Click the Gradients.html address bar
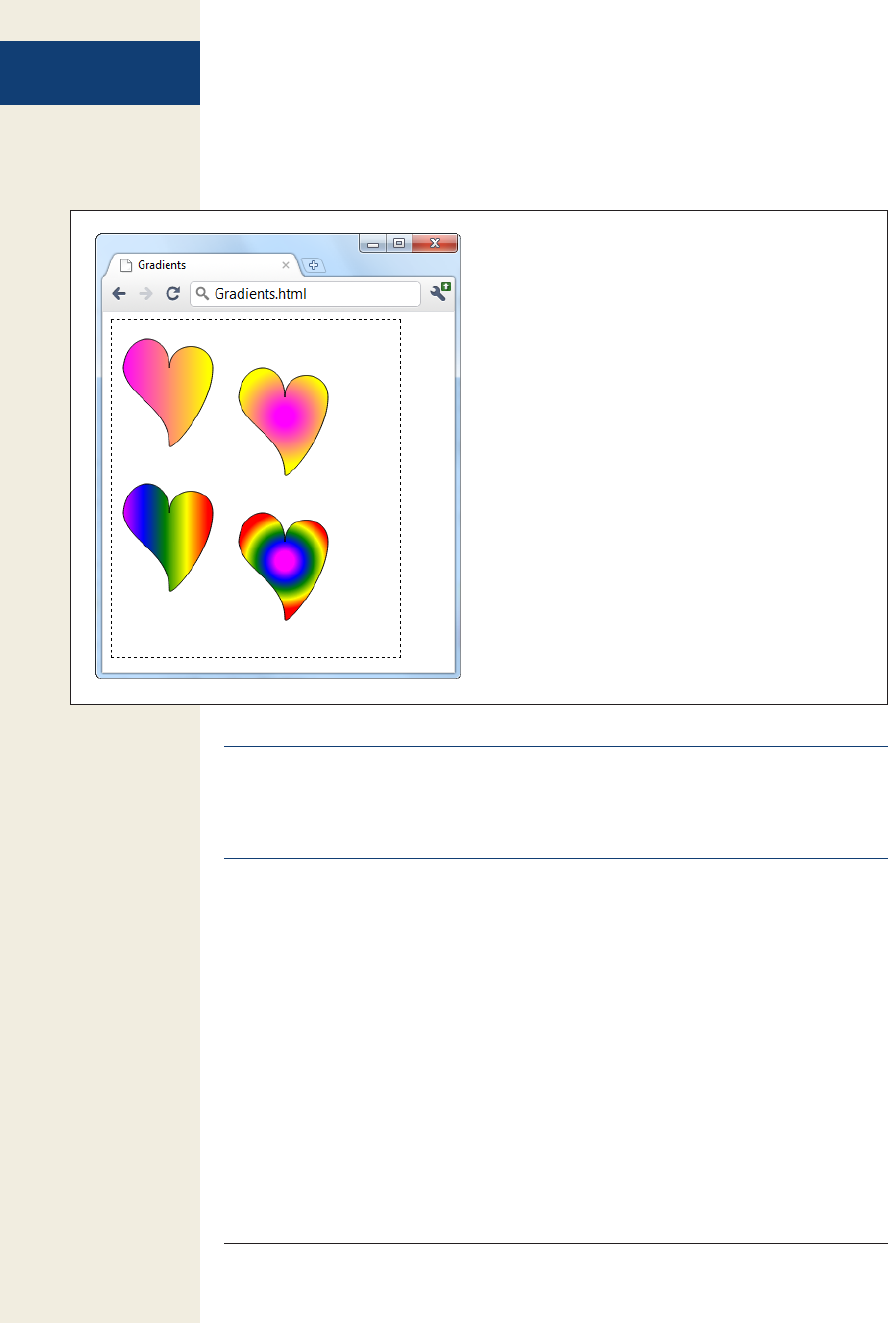Screen dimensions: 888x1323 coord(305,293)
